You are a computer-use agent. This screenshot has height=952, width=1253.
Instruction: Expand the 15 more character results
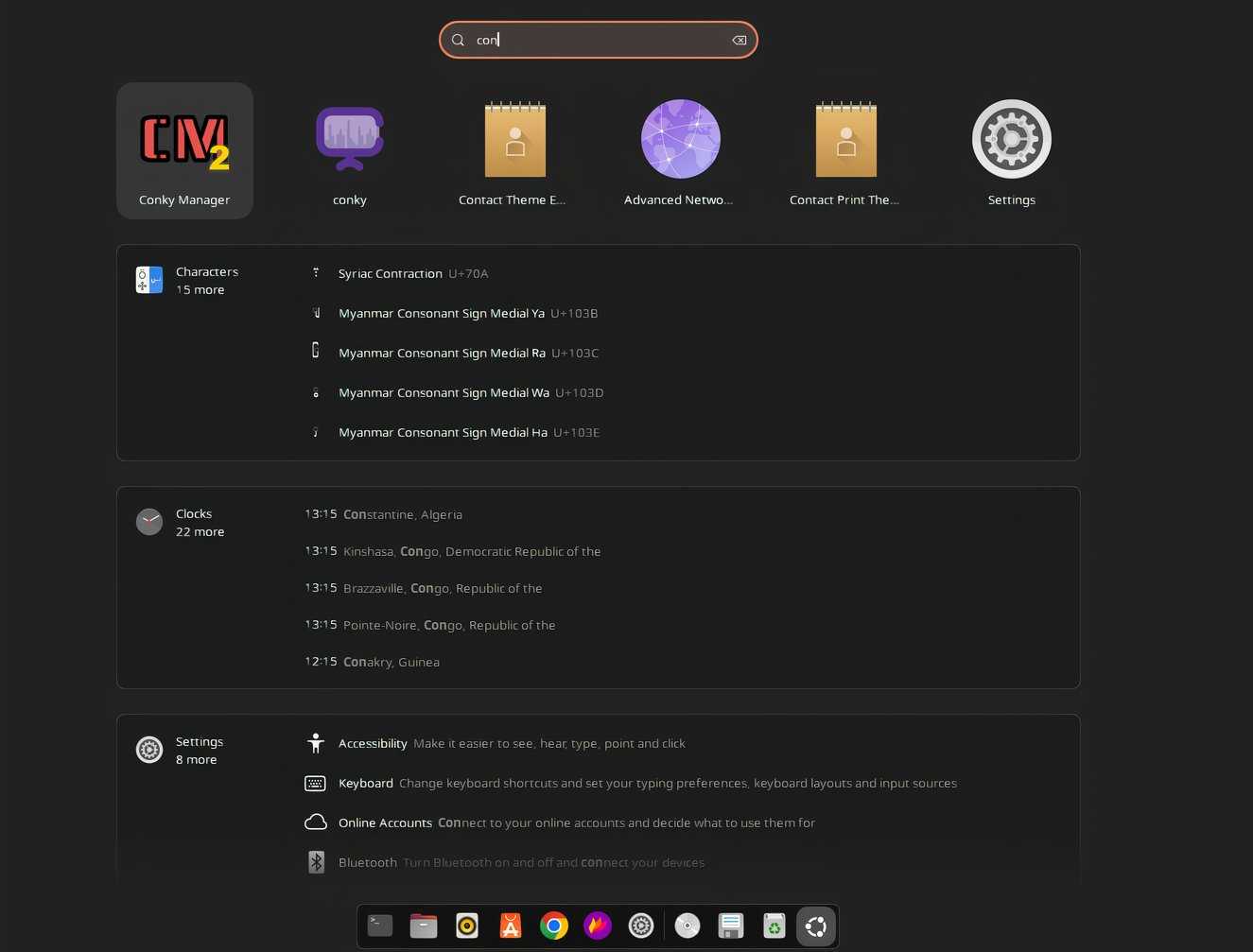(200, 289)
